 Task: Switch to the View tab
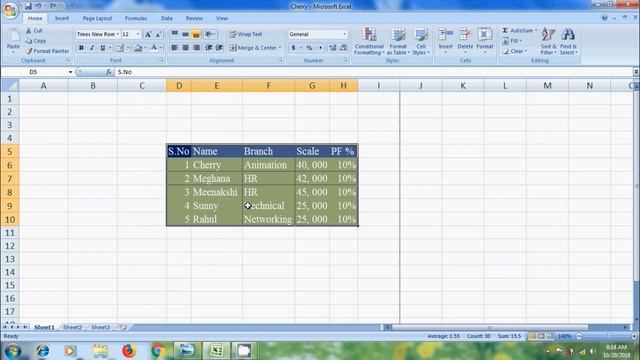(x=222, y=18)
